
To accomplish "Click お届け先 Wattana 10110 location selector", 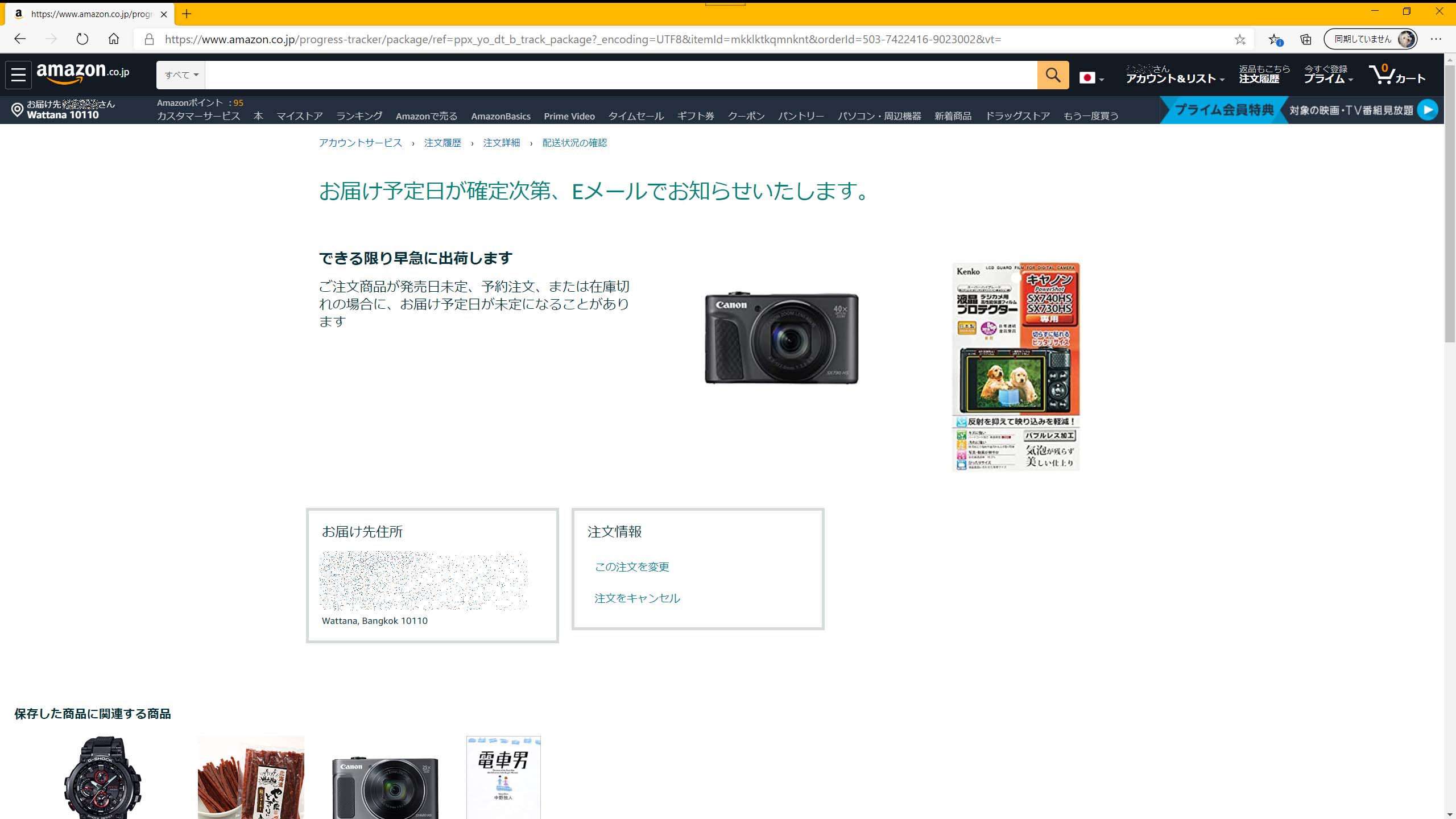I will pyautogui.click(x=64, y=110).
